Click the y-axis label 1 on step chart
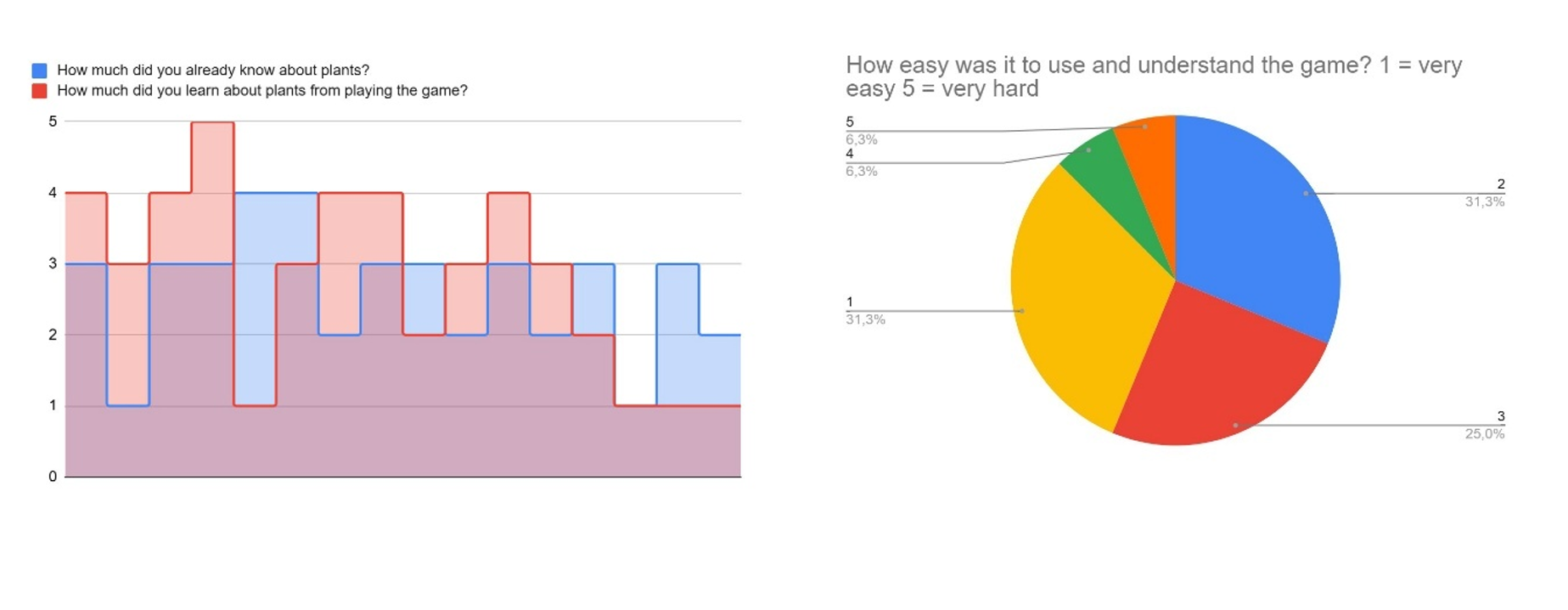Viewport: 1568px width, 610px height. coord(53,405)
